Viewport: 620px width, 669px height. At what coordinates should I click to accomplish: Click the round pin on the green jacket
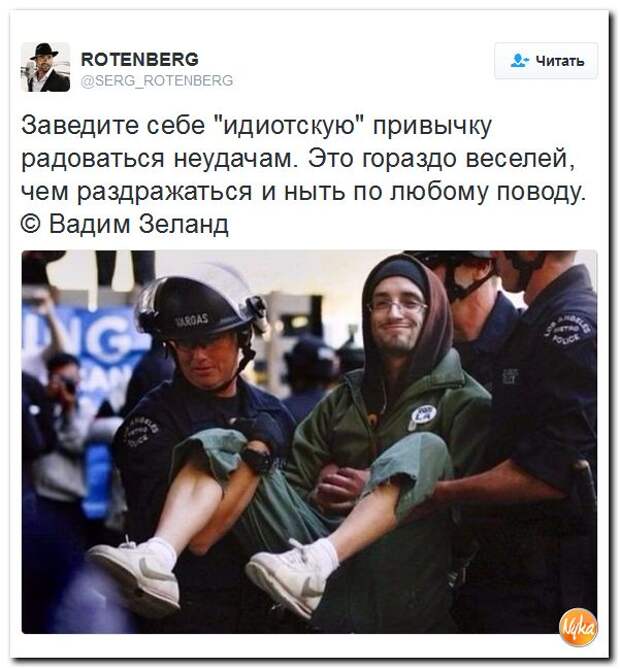tap(422, 415)
